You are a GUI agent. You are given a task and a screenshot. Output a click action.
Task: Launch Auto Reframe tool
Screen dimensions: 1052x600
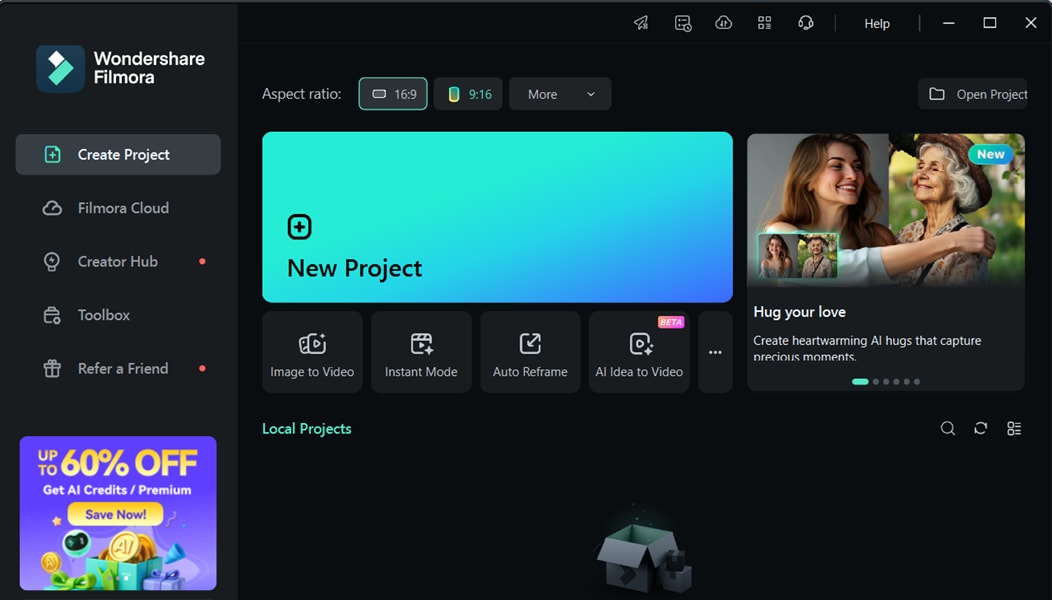tap(530, 352)
